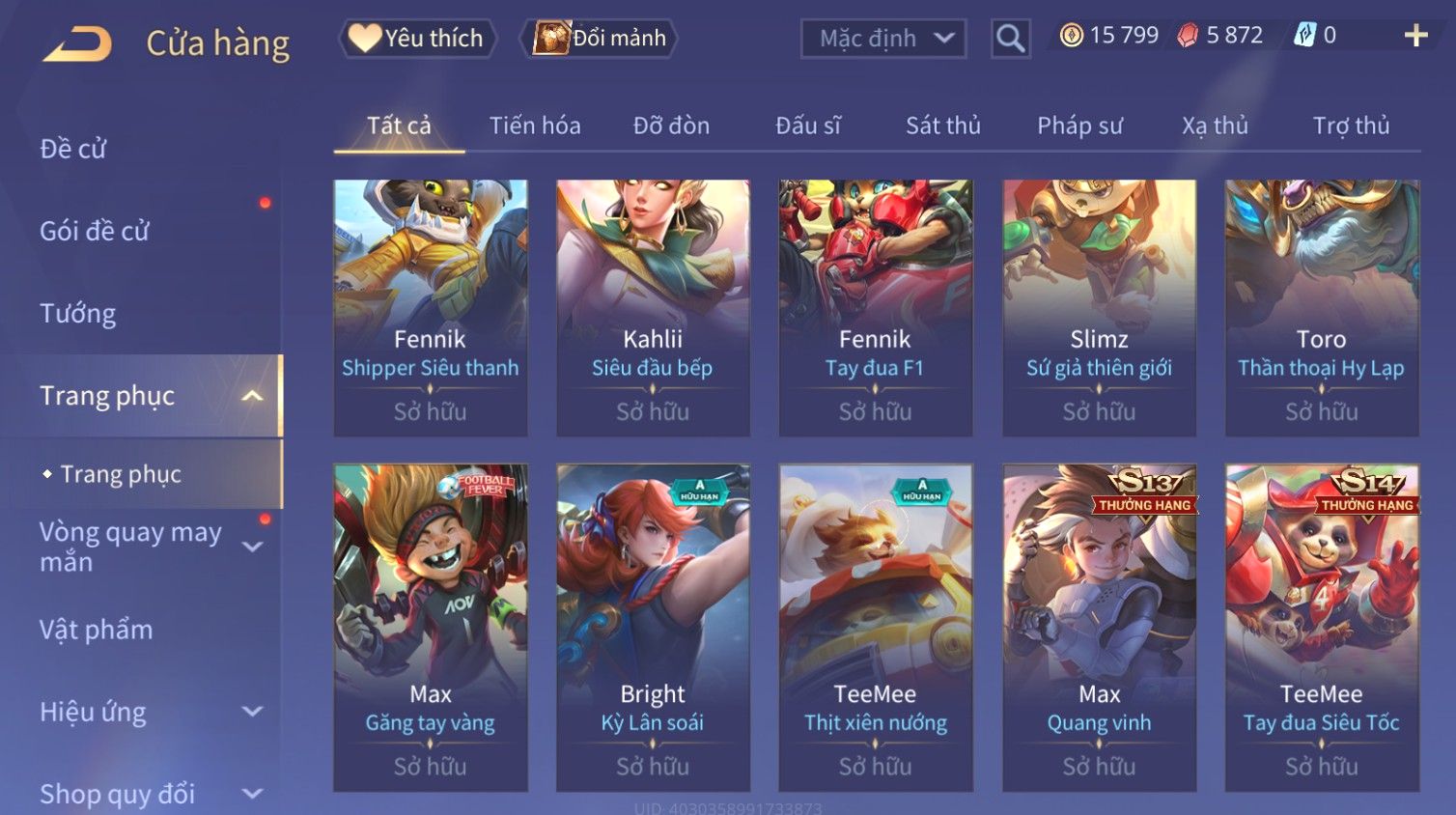1456x815 pixels.
Task: Click the back arrow icon
Action: (77, 44)
